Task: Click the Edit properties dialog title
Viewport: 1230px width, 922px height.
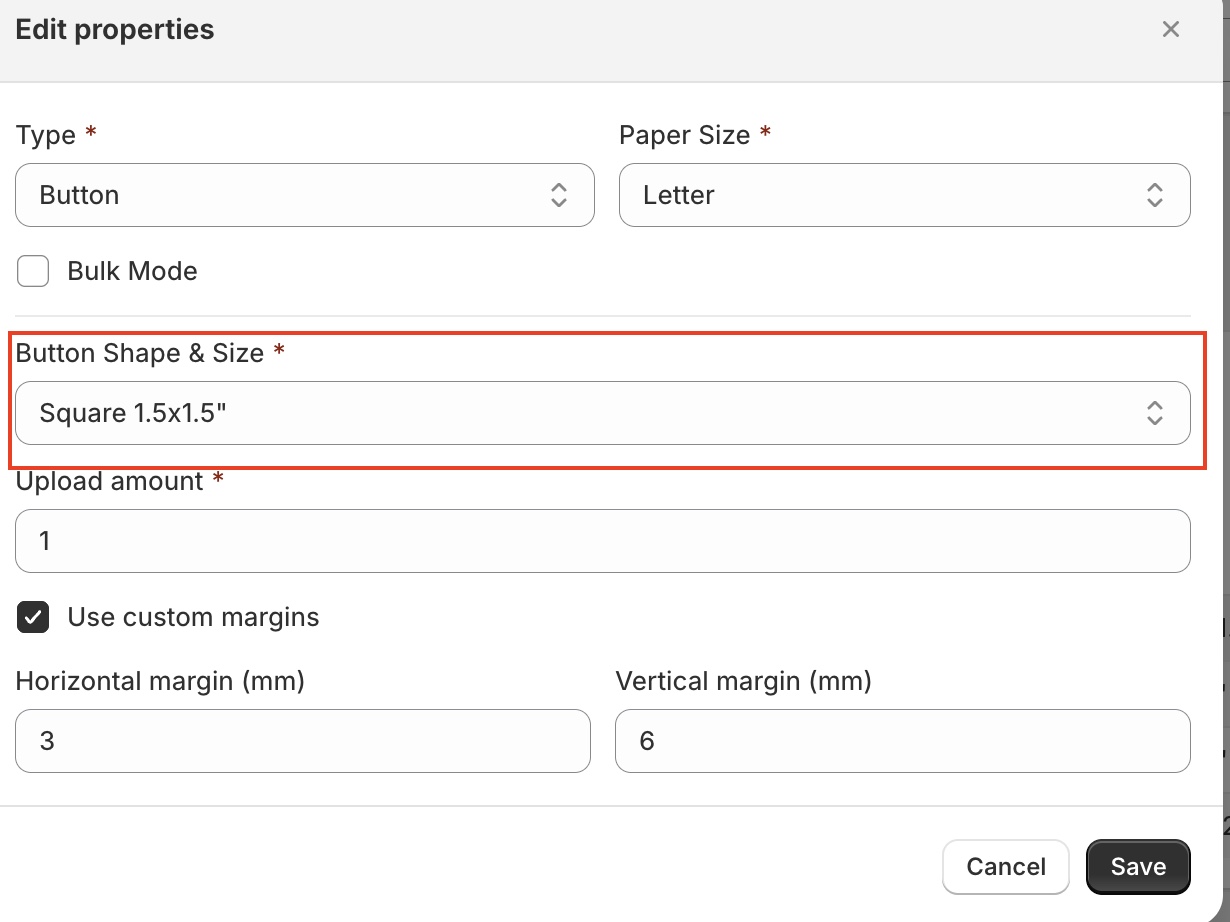Action: tap(115, 30)
